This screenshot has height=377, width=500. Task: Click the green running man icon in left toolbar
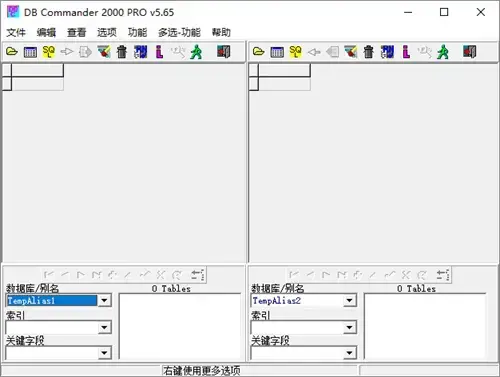196,52
